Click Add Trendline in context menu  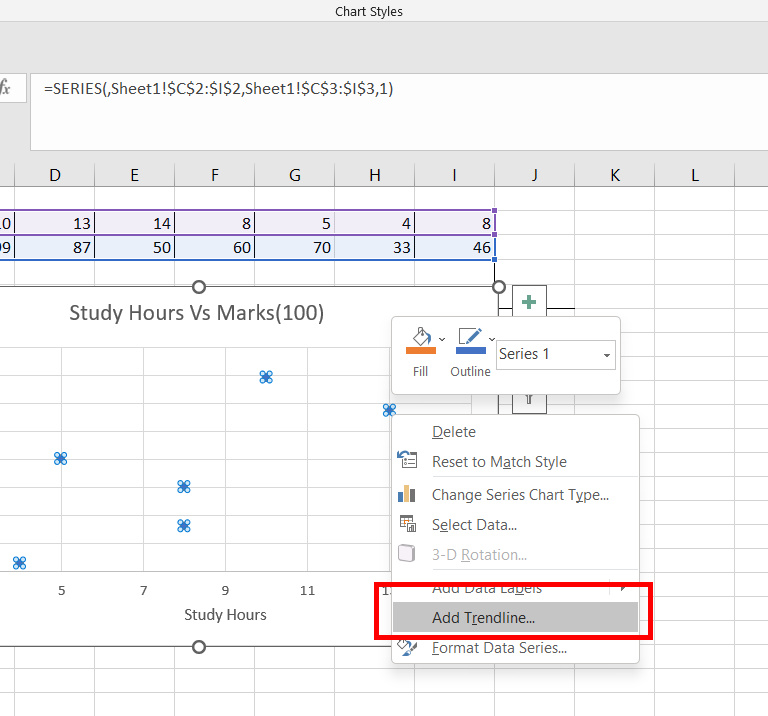[515, 618]
